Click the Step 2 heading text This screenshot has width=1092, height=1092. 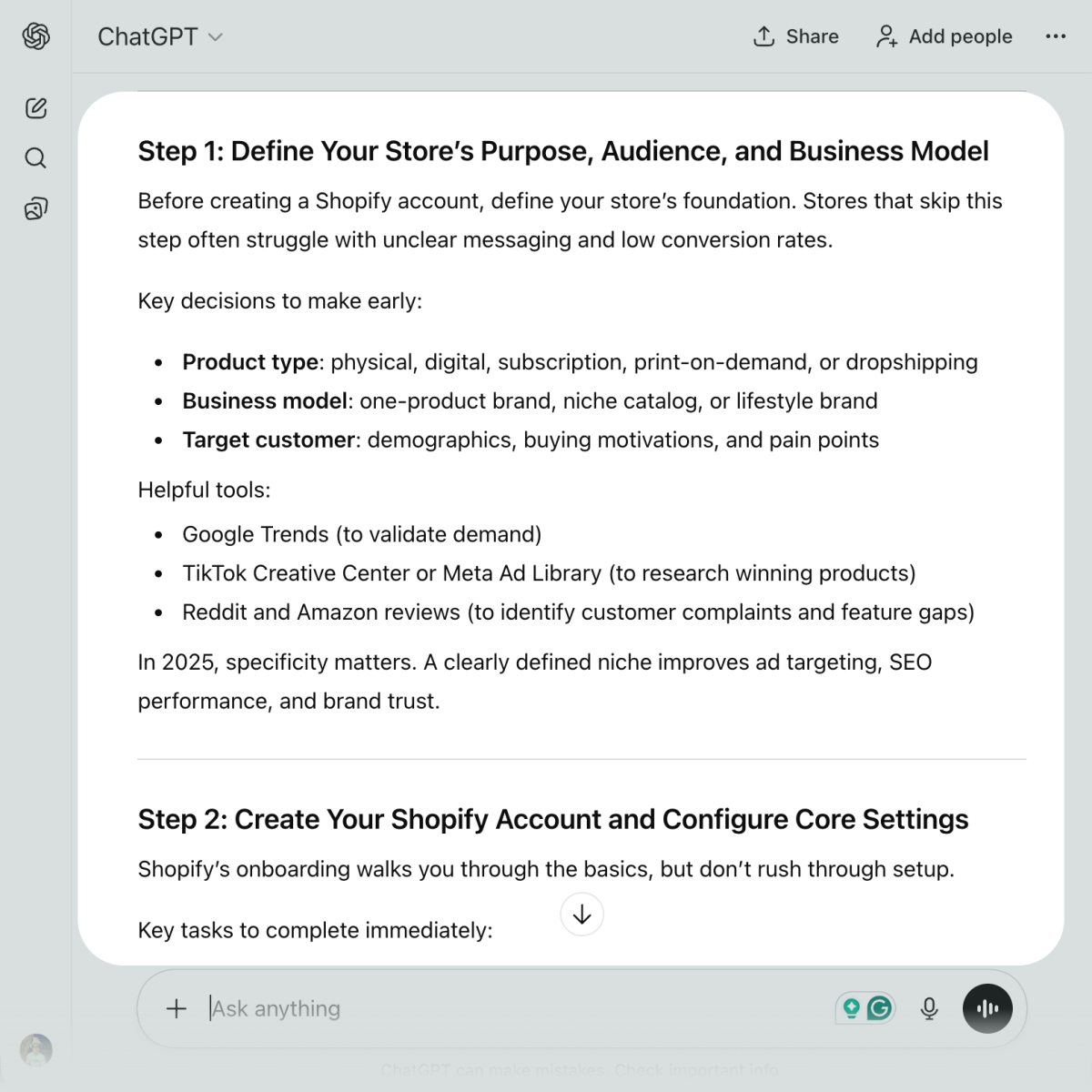point(552,819)
